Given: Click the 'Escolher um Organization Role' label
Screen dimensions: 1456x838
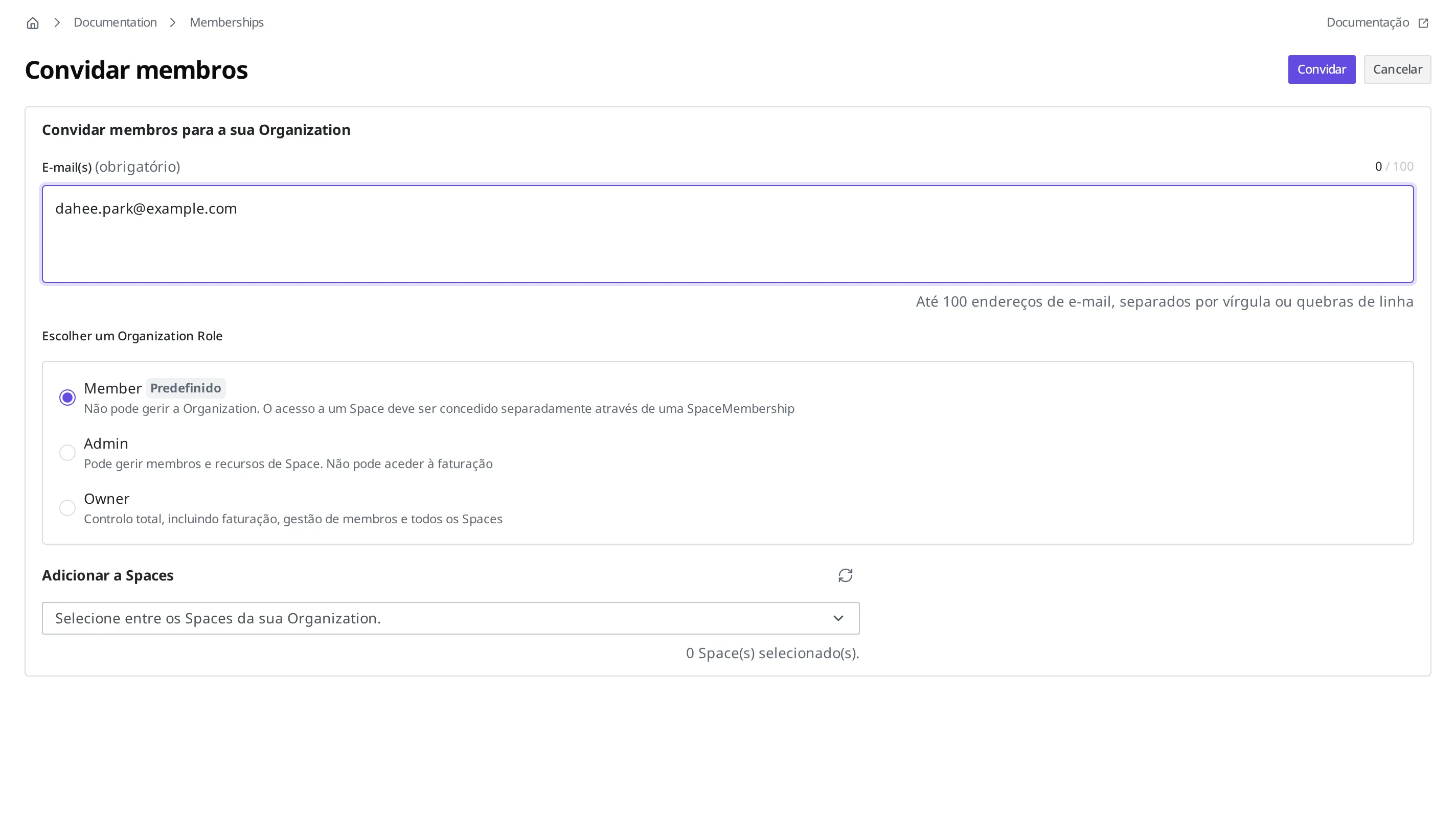Looking at the screenshot, I should pyautogui.click(x=132, y=336).
